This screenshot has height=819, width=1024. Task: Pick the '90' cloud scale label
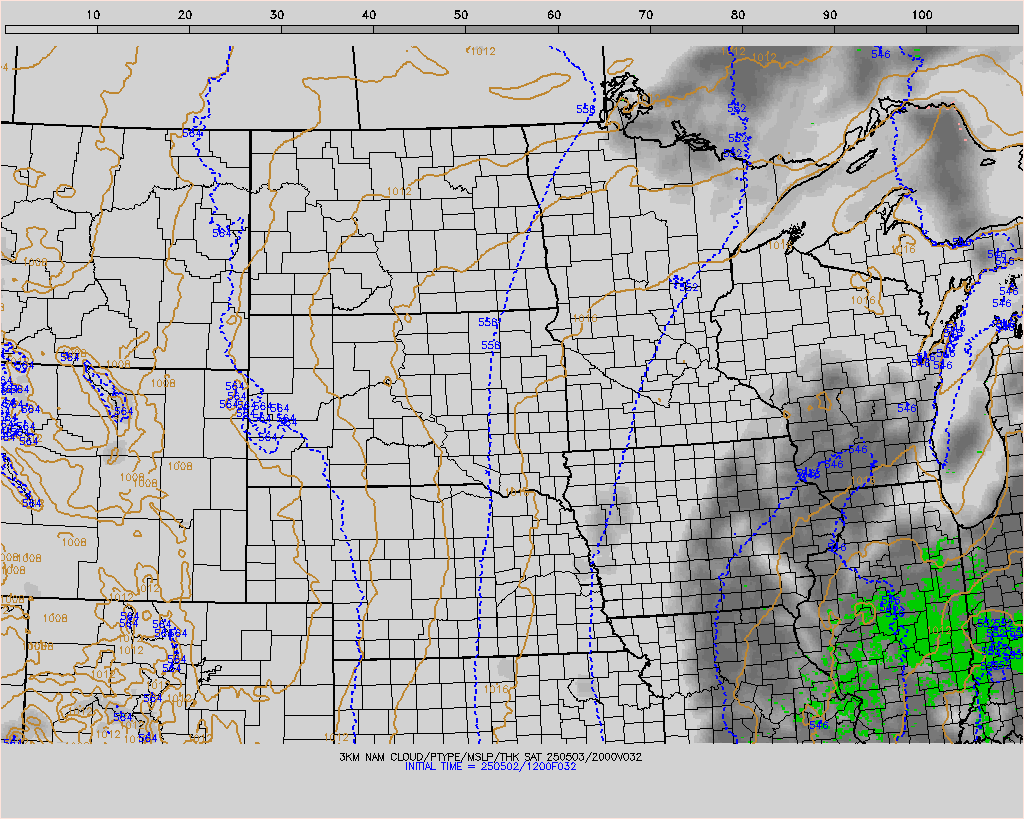click(829, 15)
